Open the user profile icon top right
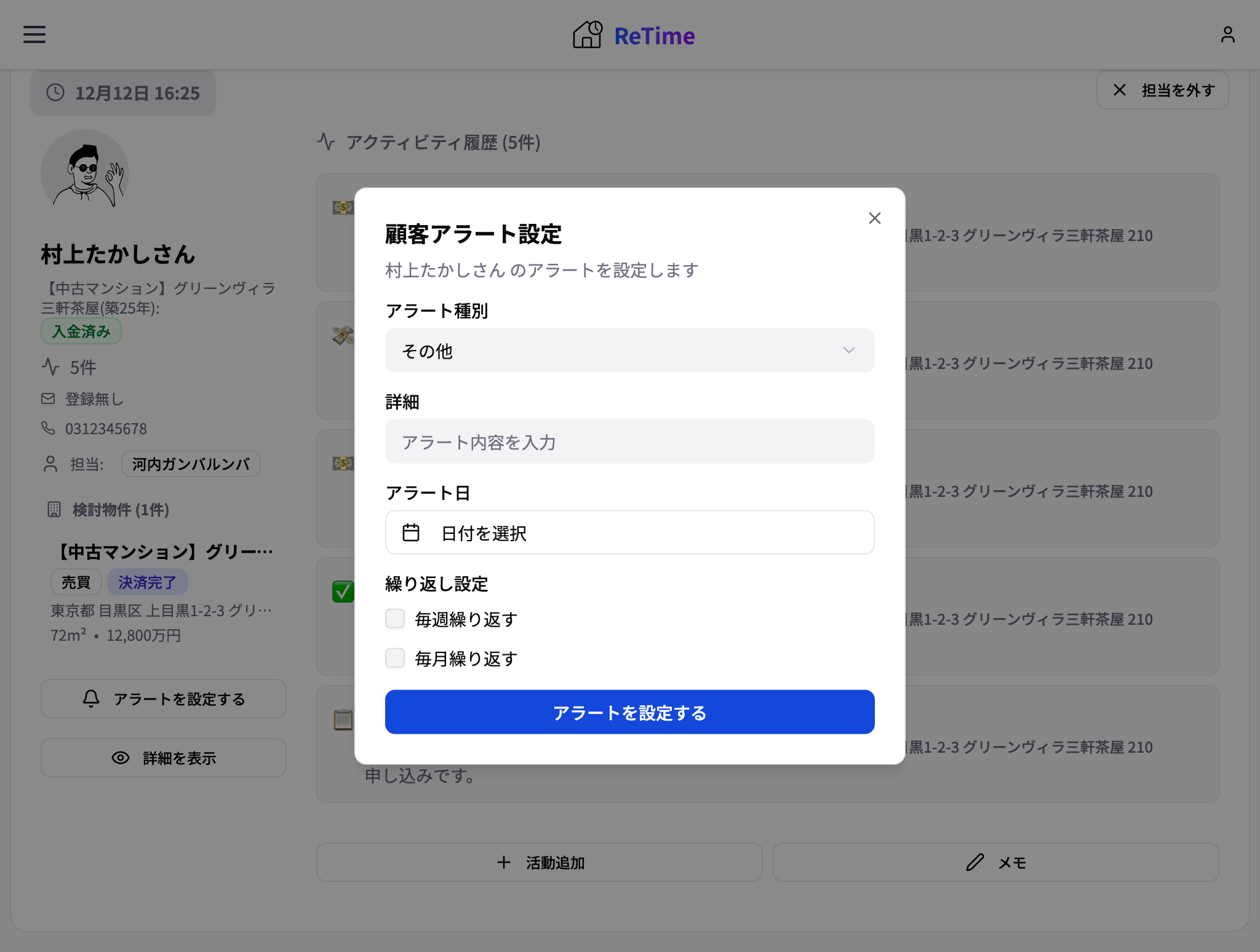The image size is (1260, 952). point(1228,34)
